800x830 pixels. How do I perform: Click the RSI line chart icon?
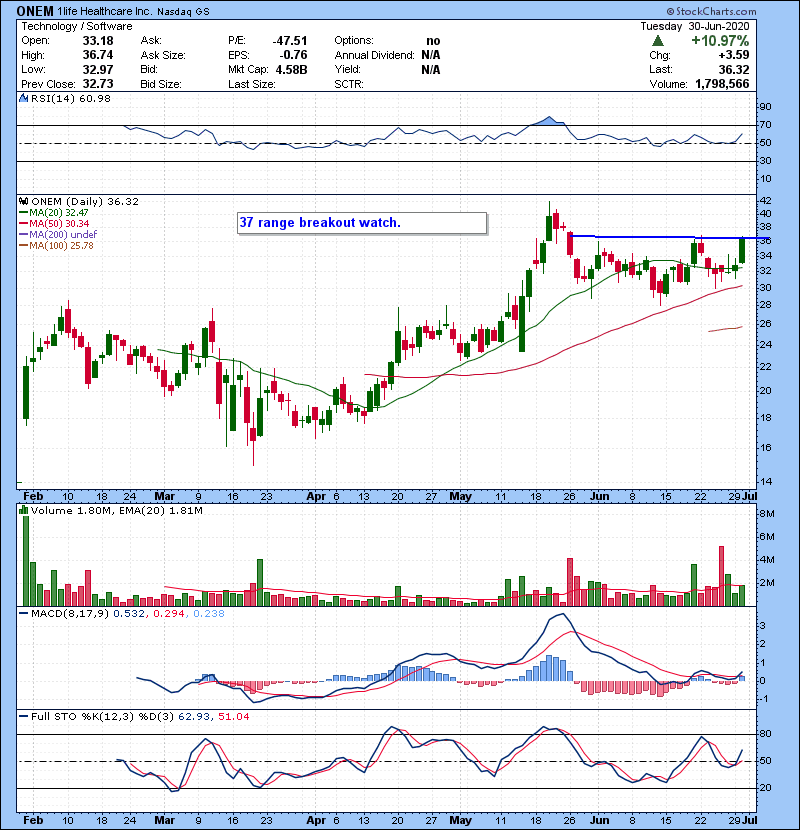pyautogui.click(x=24, y=98)
